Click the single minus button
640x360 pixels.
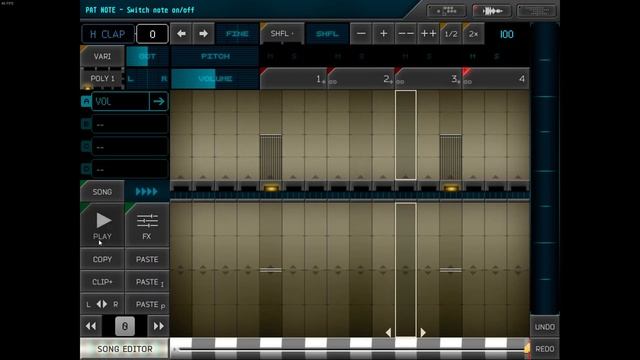click(361, 34)
